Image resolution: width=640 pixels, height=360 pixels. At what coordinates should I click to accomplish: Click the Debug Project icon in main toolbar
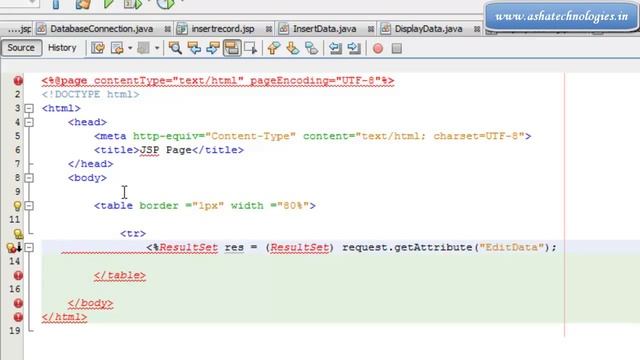click(x=133, y=4)
